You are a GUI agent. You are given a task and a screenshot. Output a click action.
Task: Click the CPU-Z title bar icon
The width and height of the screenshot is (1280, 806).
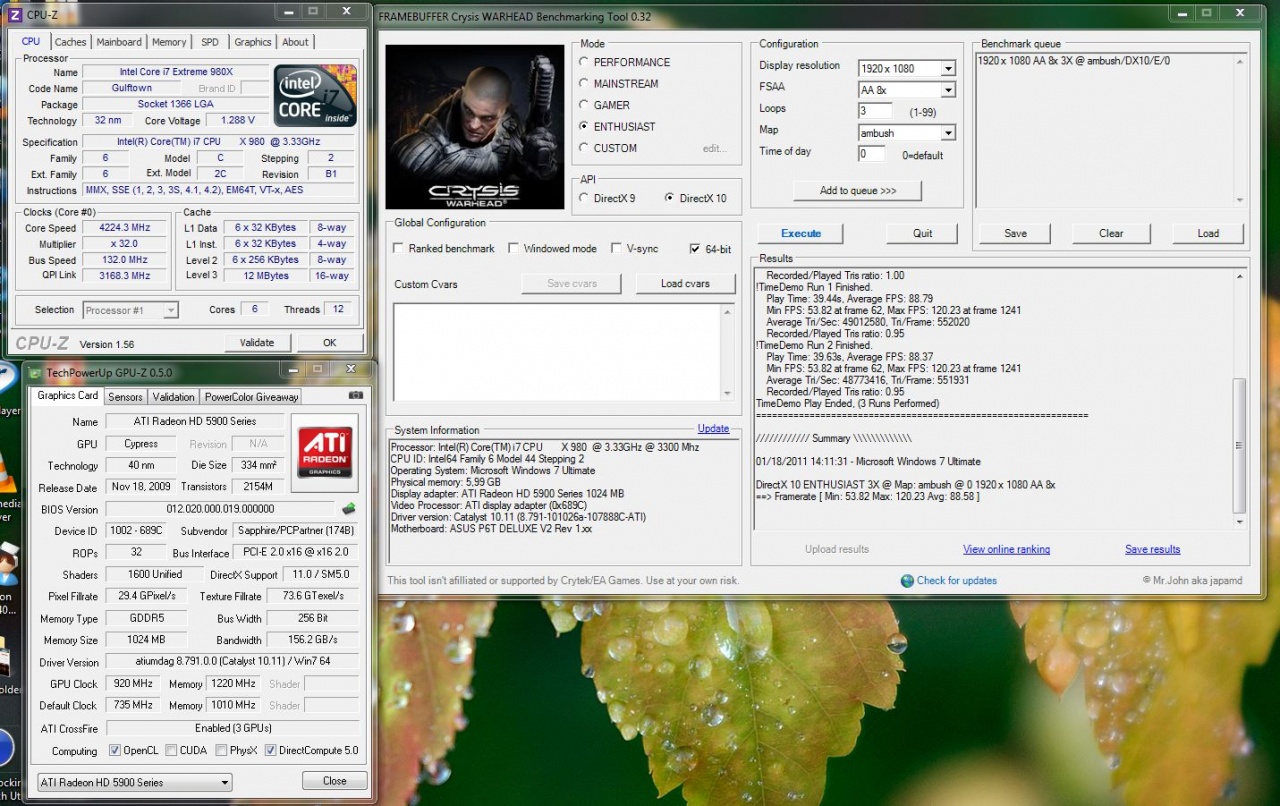click(15, 14)
